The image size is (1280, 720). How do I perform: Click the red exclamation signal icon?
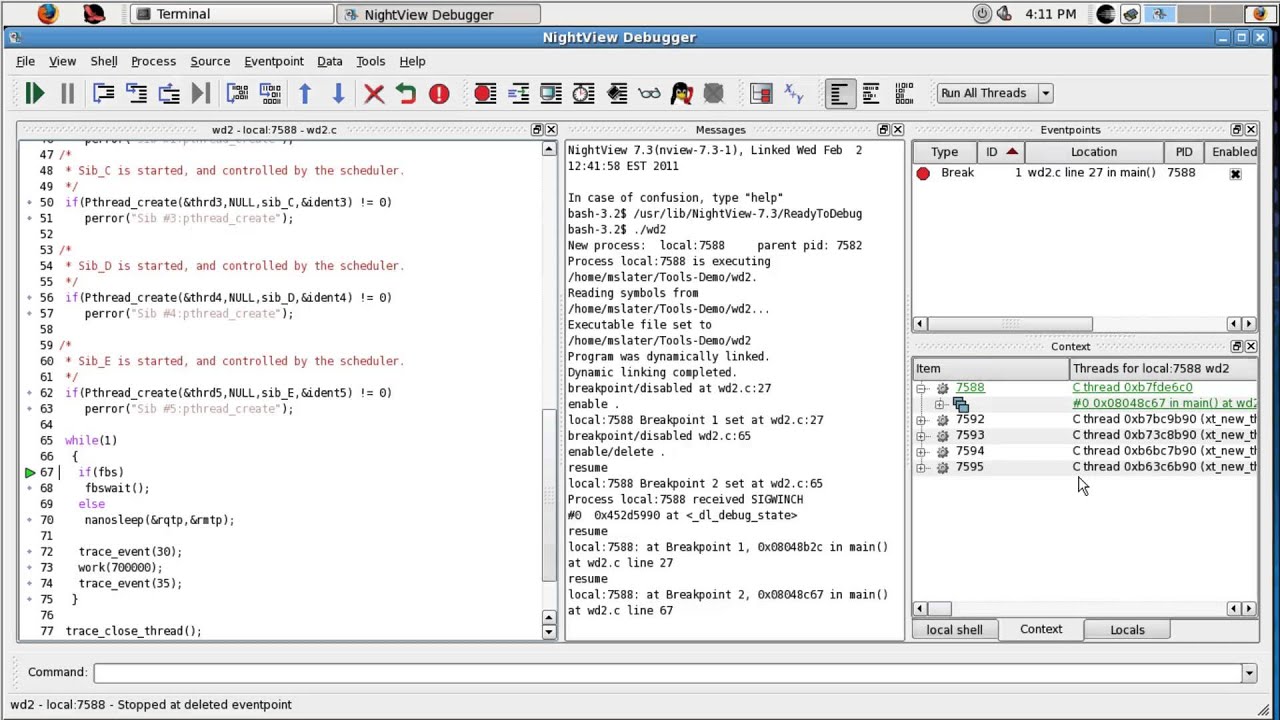pos(439,94)
